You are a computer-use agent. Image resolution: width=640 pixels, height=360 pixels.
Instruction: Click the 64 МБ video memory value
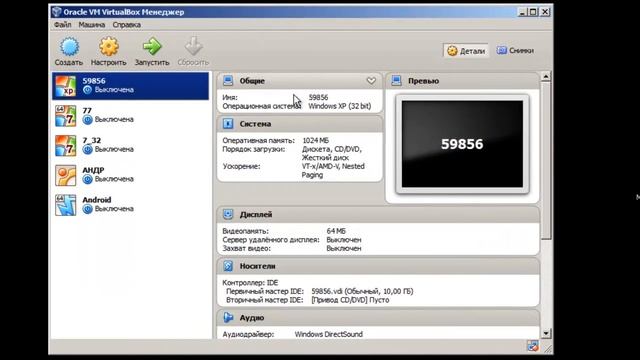click(x=336, y=231)
